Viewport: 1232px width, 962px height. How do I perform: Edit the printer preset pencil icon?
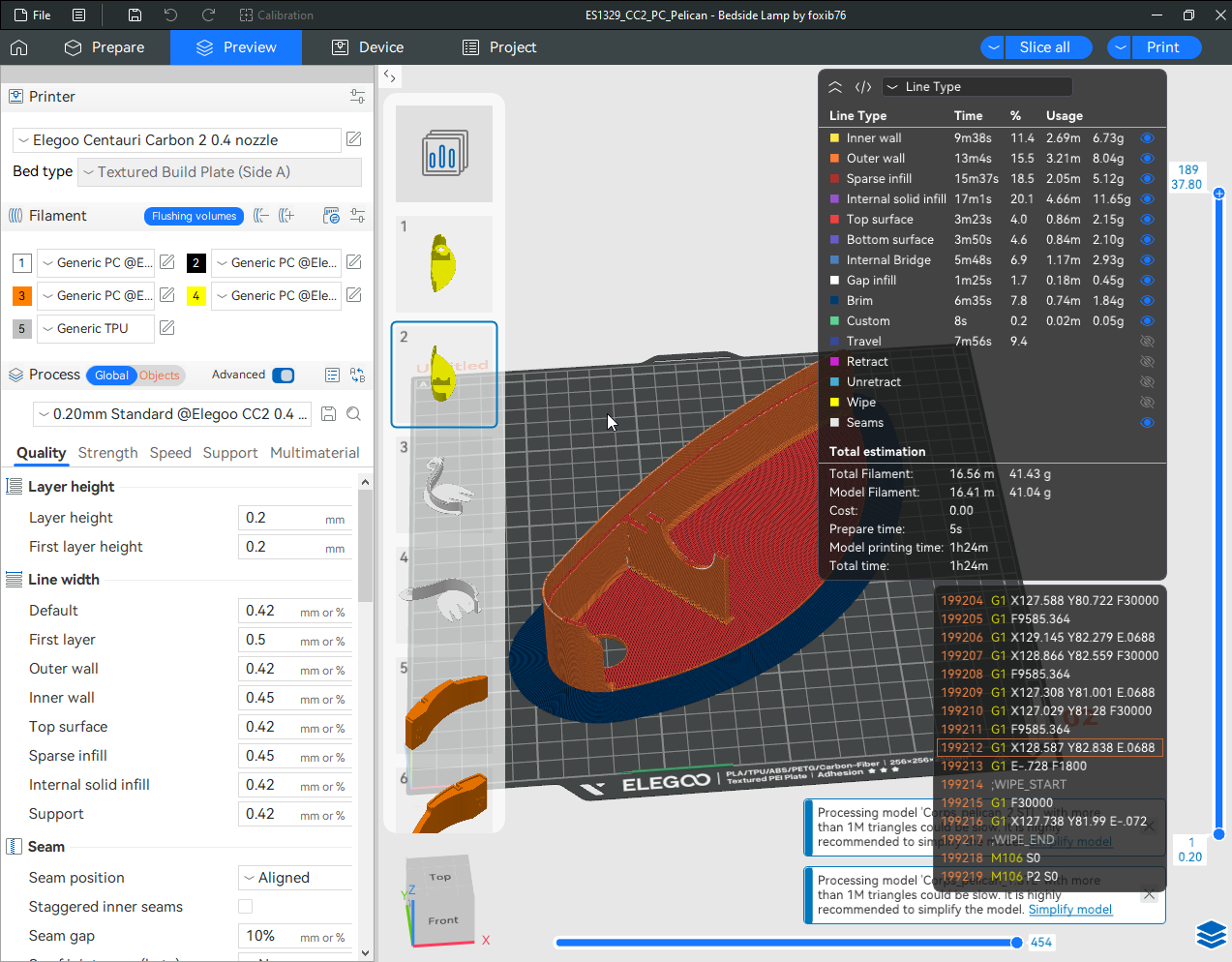[x=354, y=139]
